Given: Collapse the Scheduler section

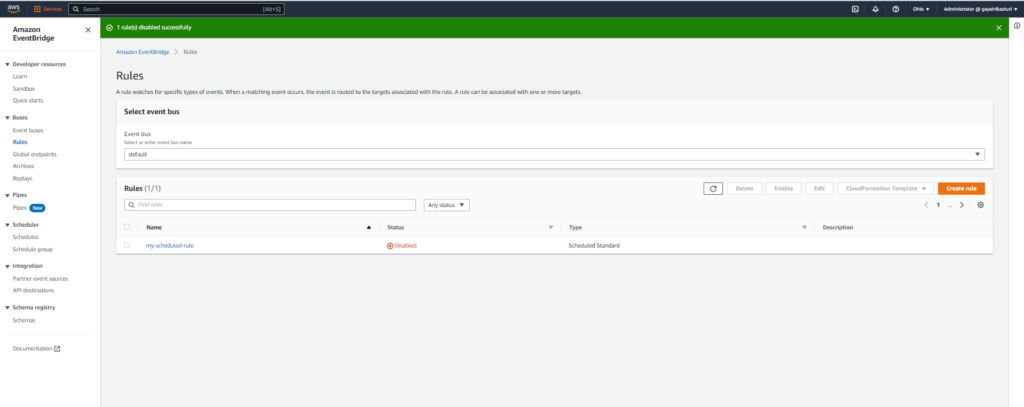Looking at the screenshot, I should (x=7, y=225).
